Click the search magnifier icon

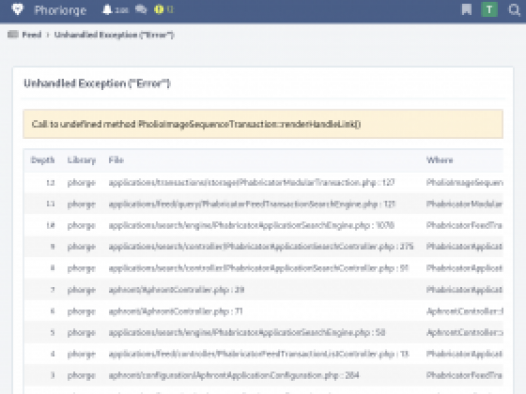(x=514, y=10)
